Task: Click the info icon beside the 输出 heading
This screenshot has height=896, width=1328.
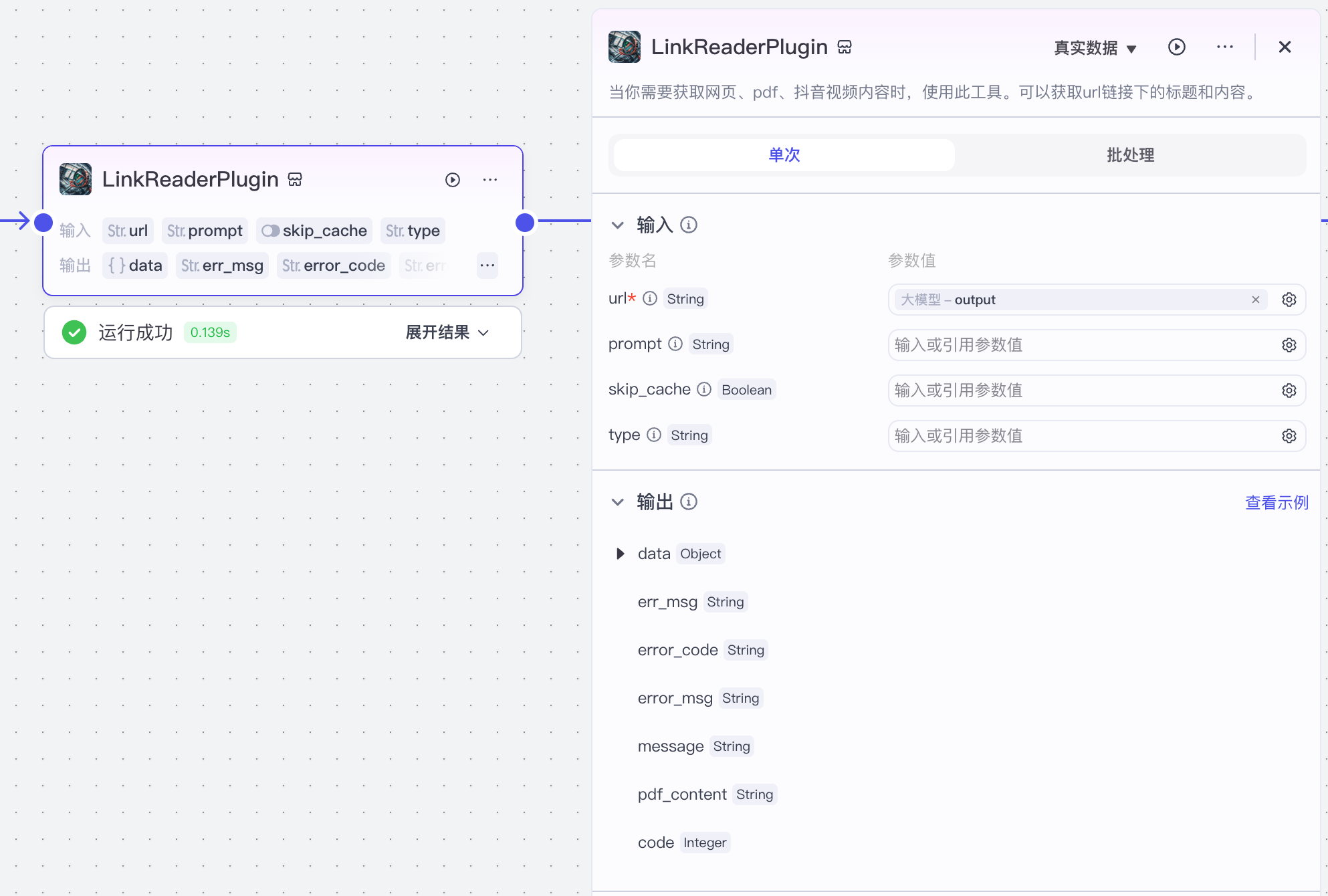Action: click(689, 501)
